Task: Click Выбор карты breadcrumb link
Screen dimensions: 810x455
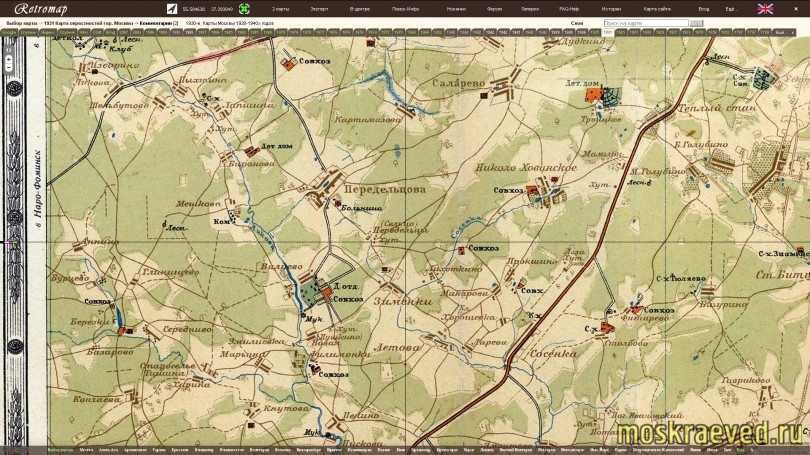Action: coord(22,23)
